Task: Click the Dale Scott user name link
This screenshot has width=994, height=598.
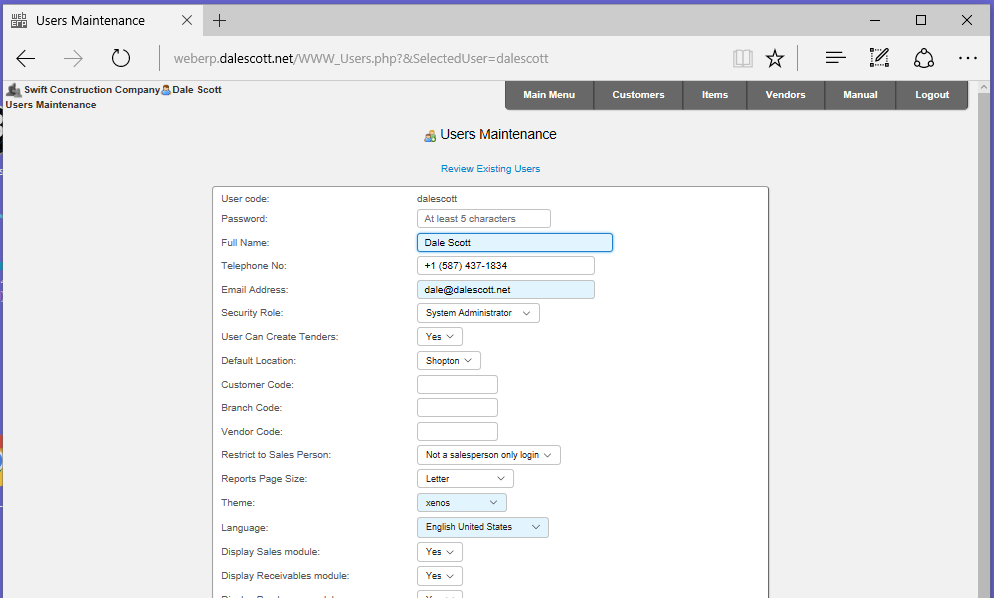Action: coord(197,90)
